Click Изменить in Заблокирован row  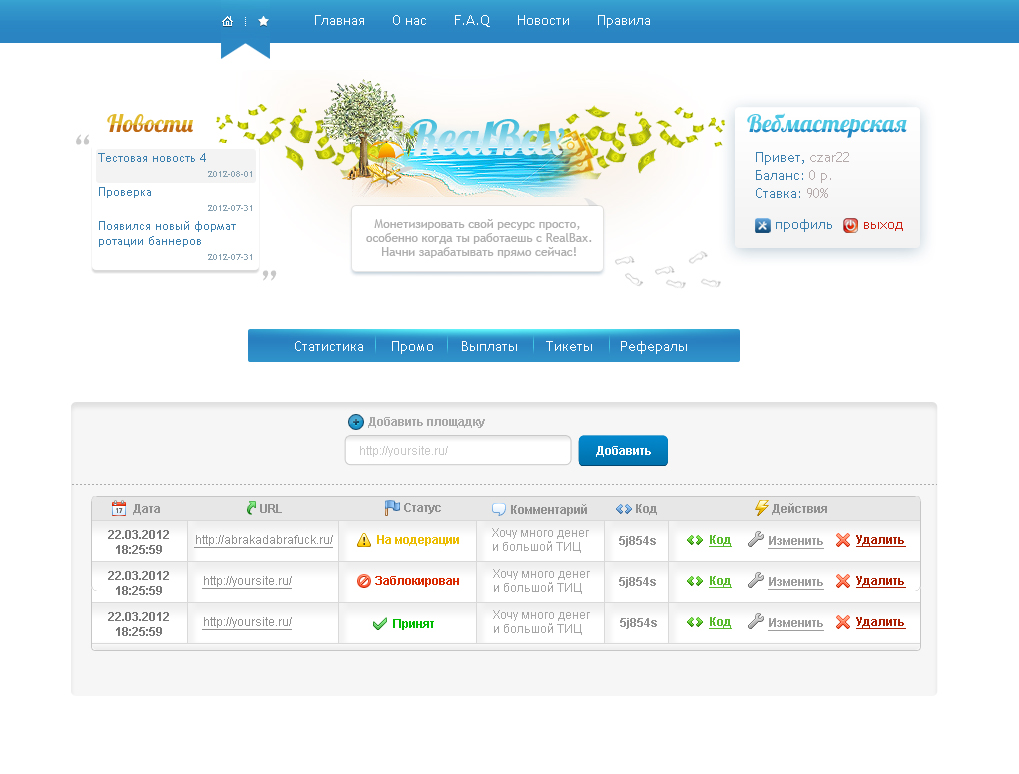[x=795, y=582]
